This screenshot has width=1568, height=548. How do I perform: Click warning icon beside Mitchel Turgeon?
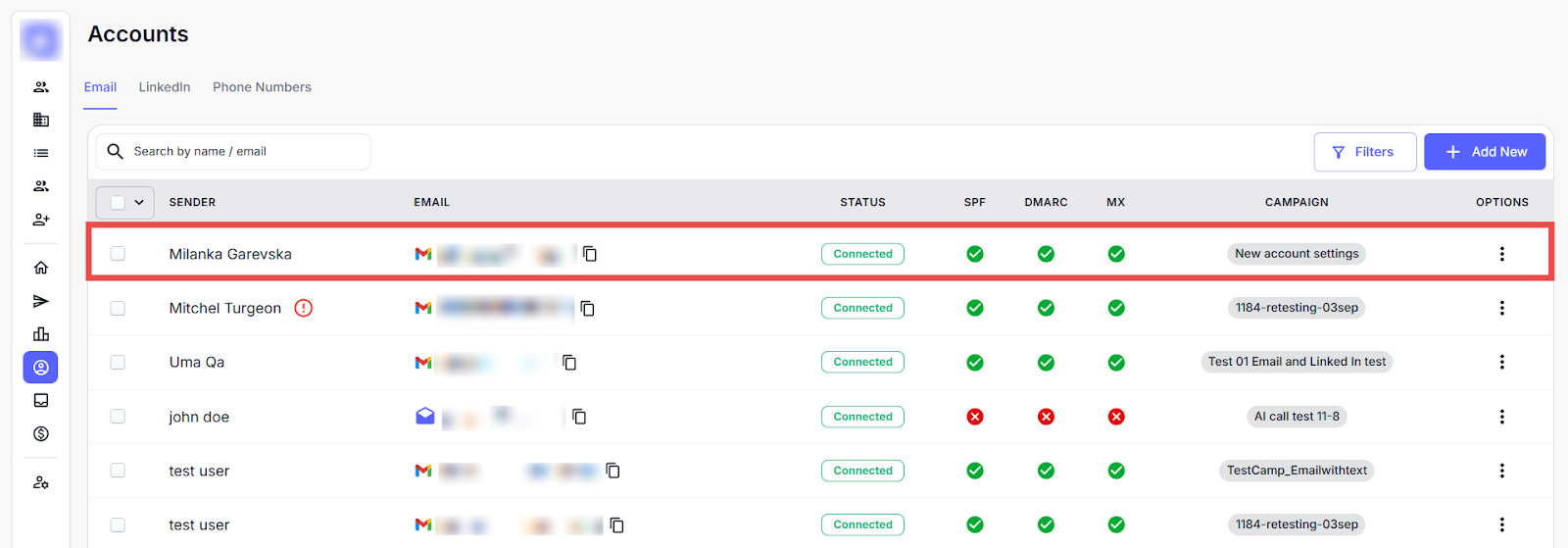coord(304,308)
